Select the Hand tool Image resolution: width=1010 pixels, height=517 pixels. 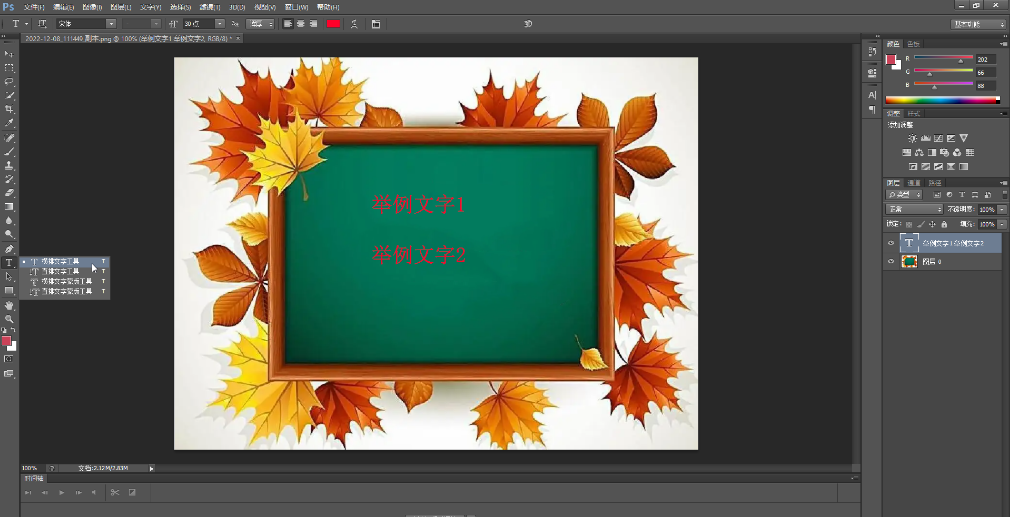[9, 305]
